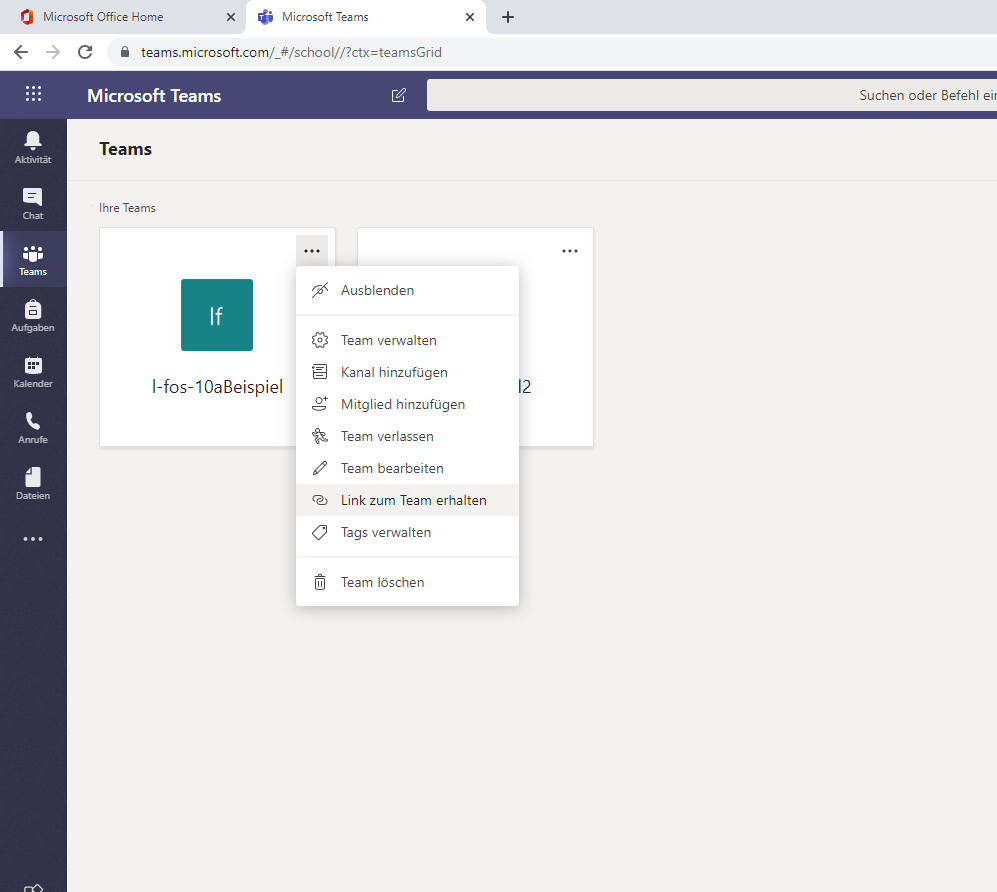This screenshot has height=892, width=997.
Task: Start a new chat with compose icon
Action: [x=398, y=95]
